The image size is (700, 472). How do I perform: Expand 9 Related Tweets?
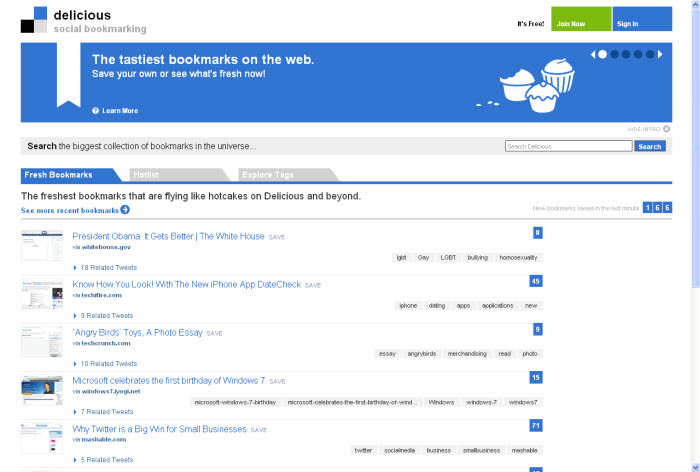click(x=103, y=316)
